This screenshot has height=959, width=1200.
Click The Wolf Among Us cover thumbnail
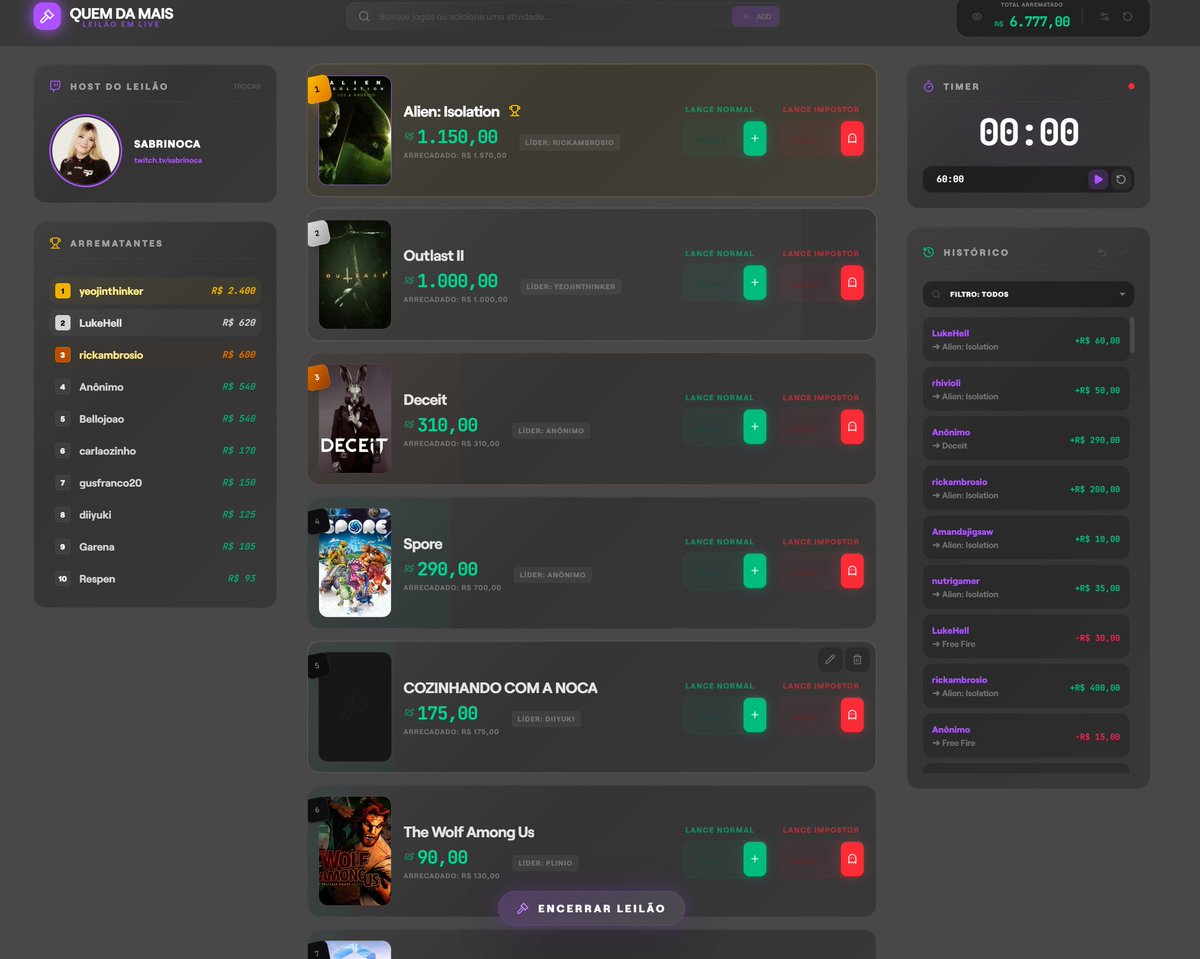pyautogui.click(x=355, y=851)
